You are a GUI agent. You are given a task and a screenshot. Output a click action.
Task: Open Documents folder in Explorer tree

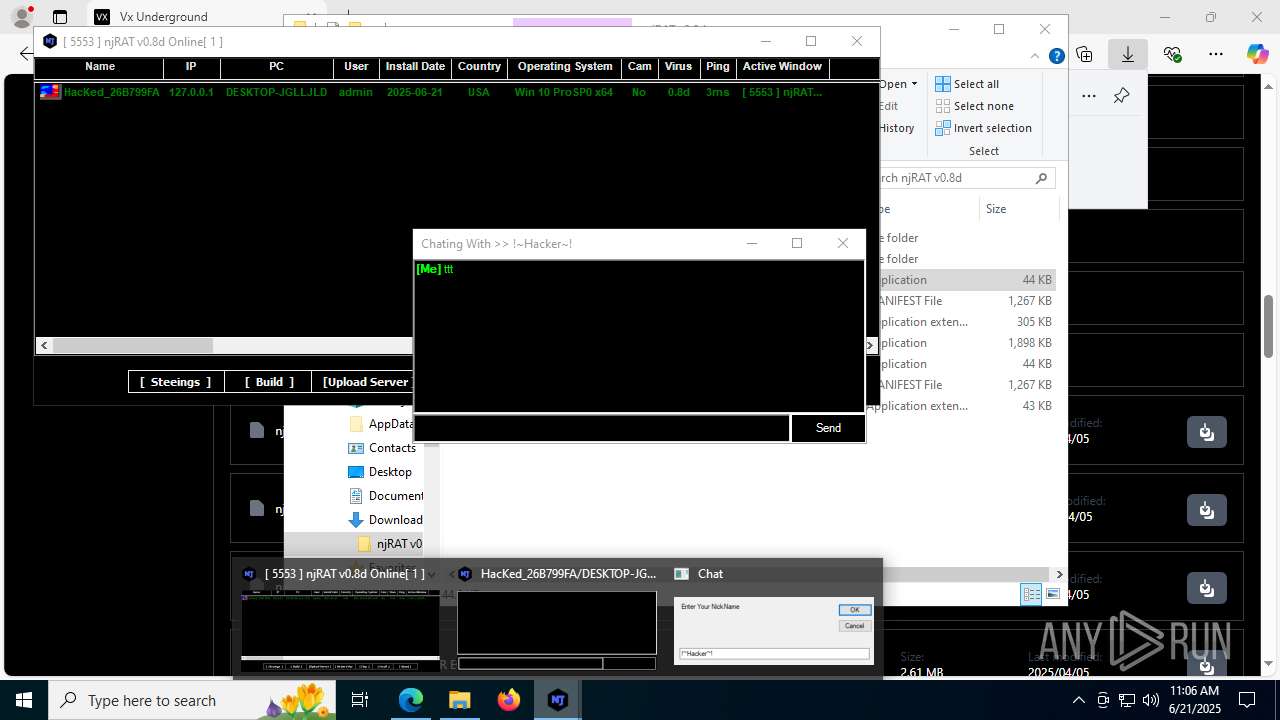tap(386, 496)
